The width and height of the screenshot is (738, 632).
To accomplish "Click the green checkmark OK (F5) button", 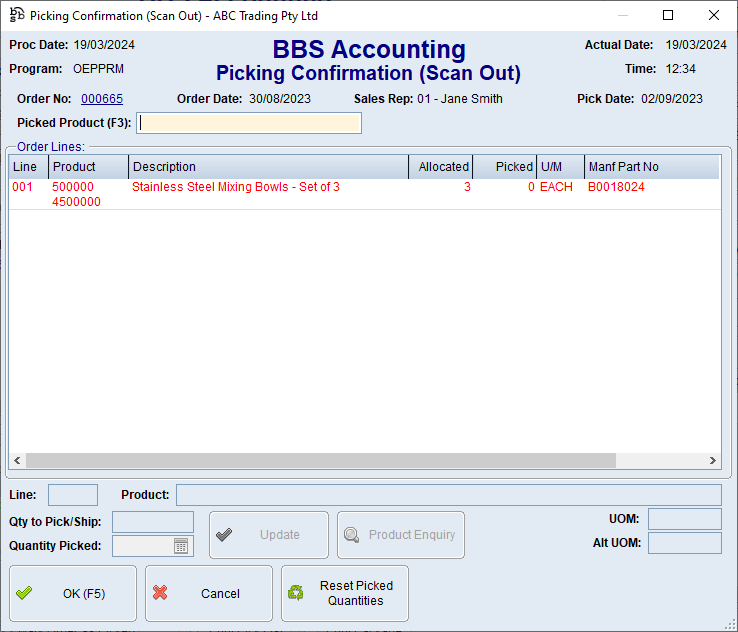I will (73, 593).
